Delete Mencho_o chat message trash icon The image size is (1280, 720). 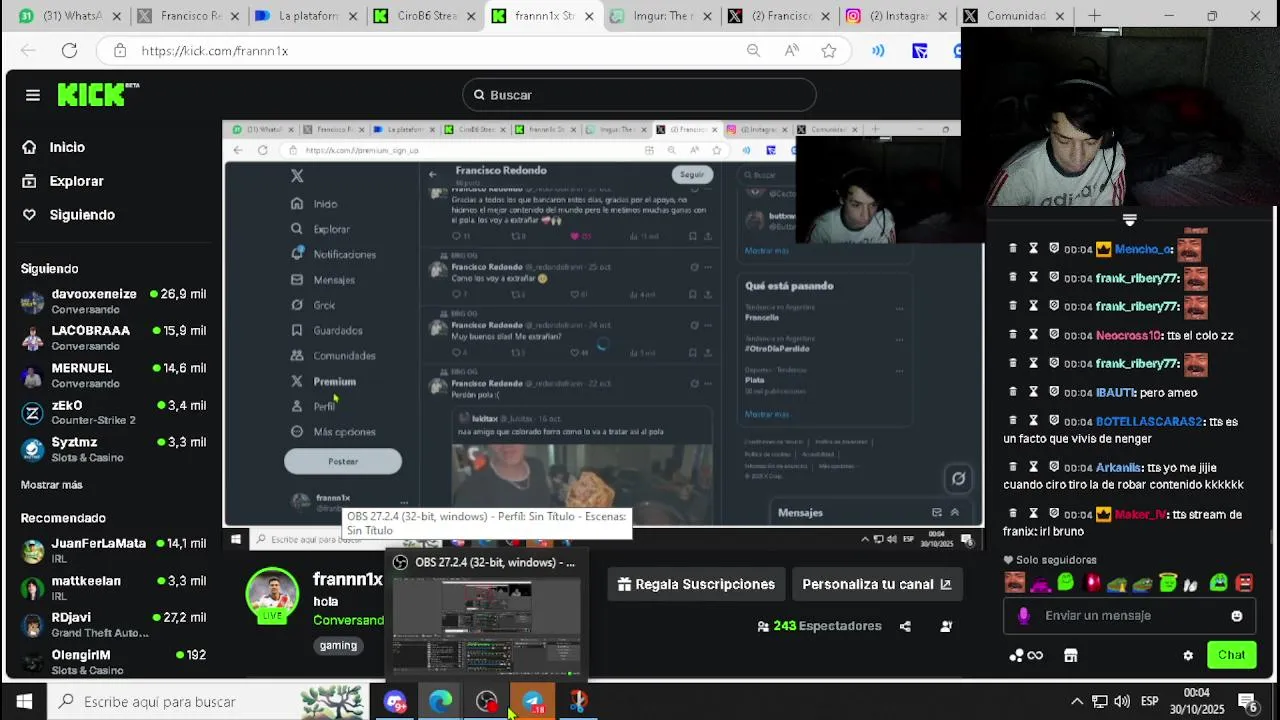click(1012, 249)
